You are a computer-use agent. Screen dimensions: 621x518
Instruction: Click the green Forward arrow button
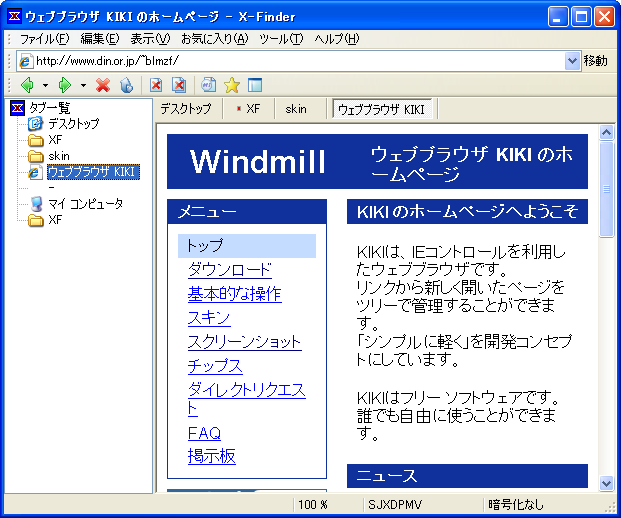(x=65, y=85)
